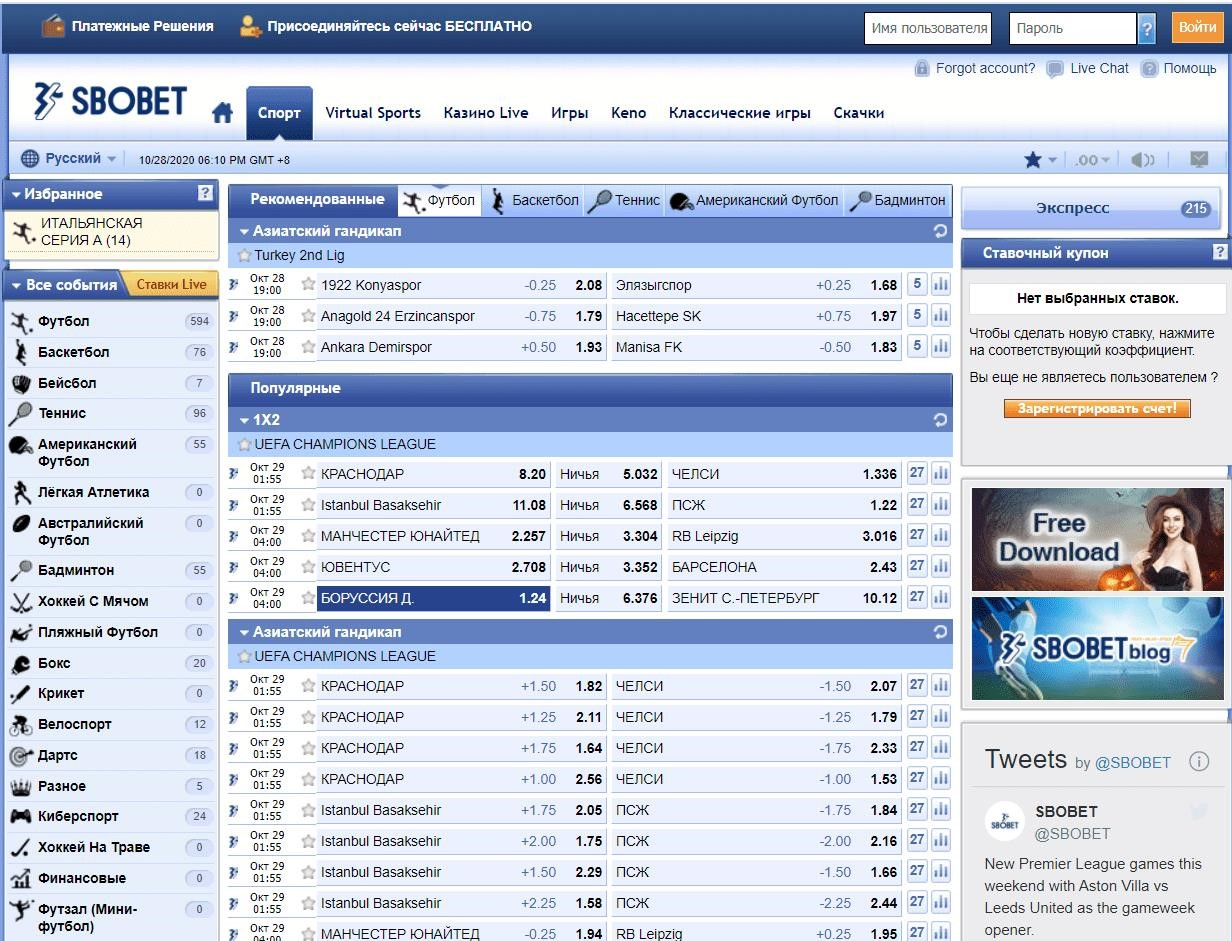Collapse the UEFA Champions League Азиатский гандикап section
The height and width of the screenshot is (941, 1232).
click(245, 632)
